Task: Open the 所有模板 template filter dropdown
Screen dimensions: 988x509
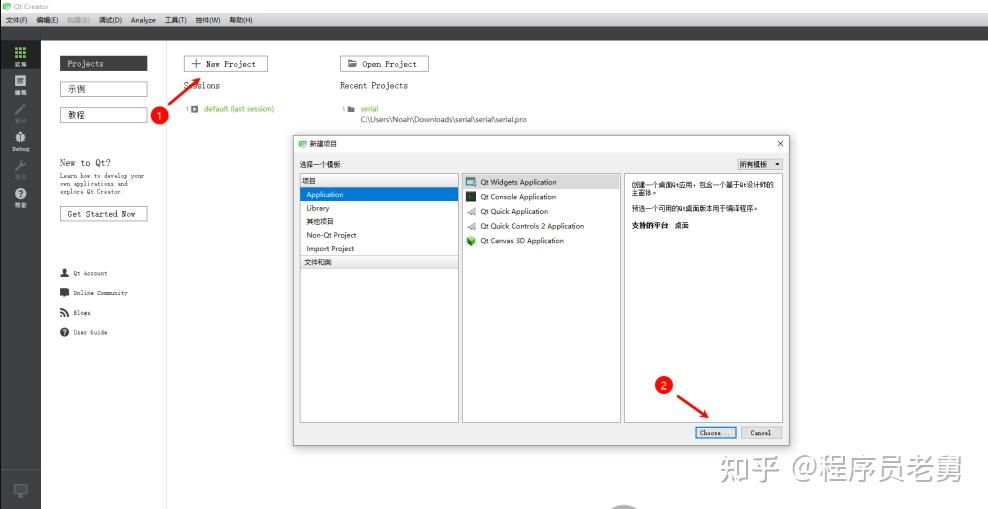Action: click(760, 164)
